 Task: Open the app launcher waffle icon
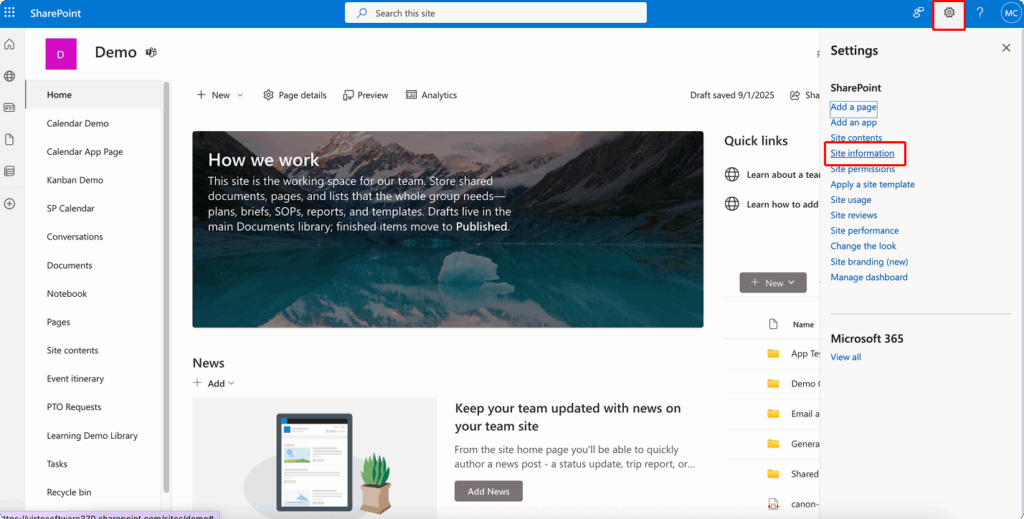click(10, 13)
